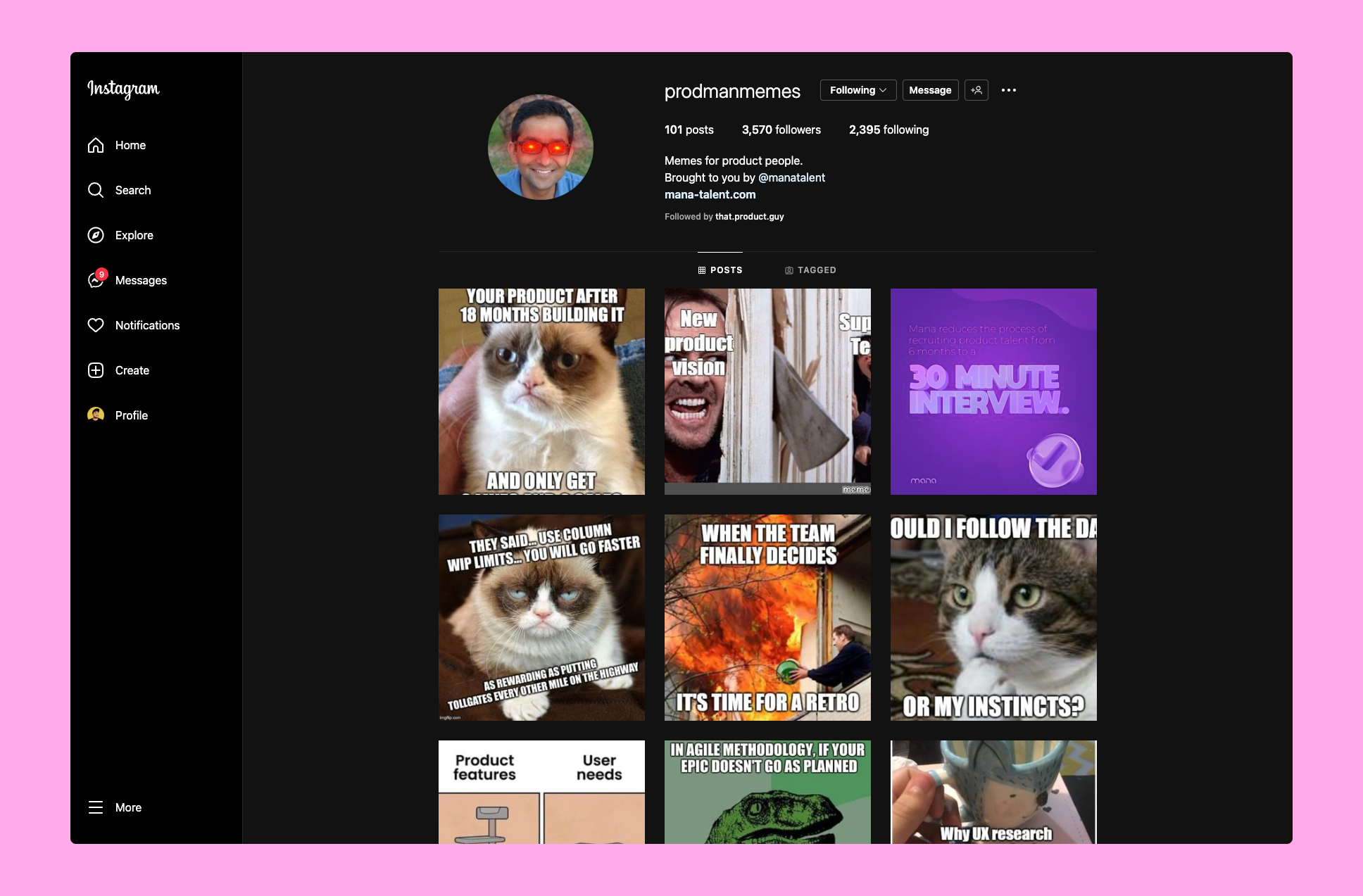1363x896 pixels.
Task: Click the Messages icon with badge
Action: [97, 279]
